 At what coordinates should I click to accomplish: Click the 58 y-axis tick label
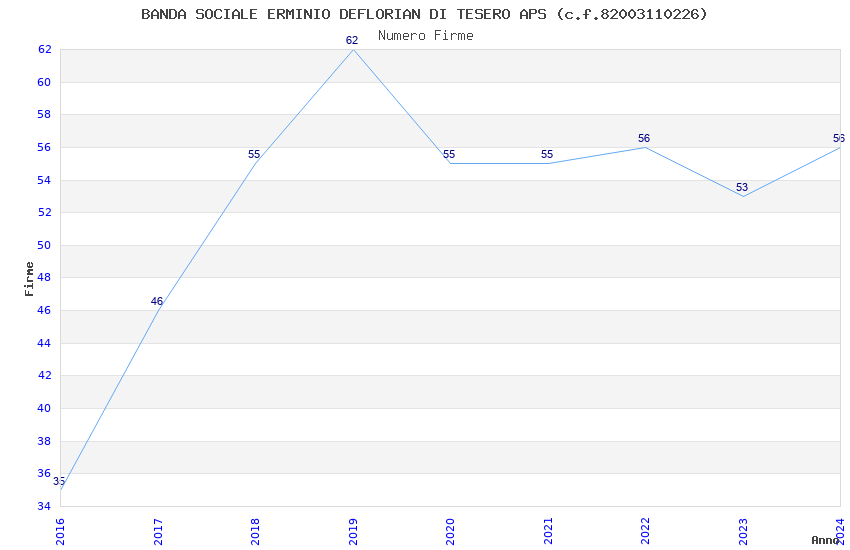click(x=44, y=114)
